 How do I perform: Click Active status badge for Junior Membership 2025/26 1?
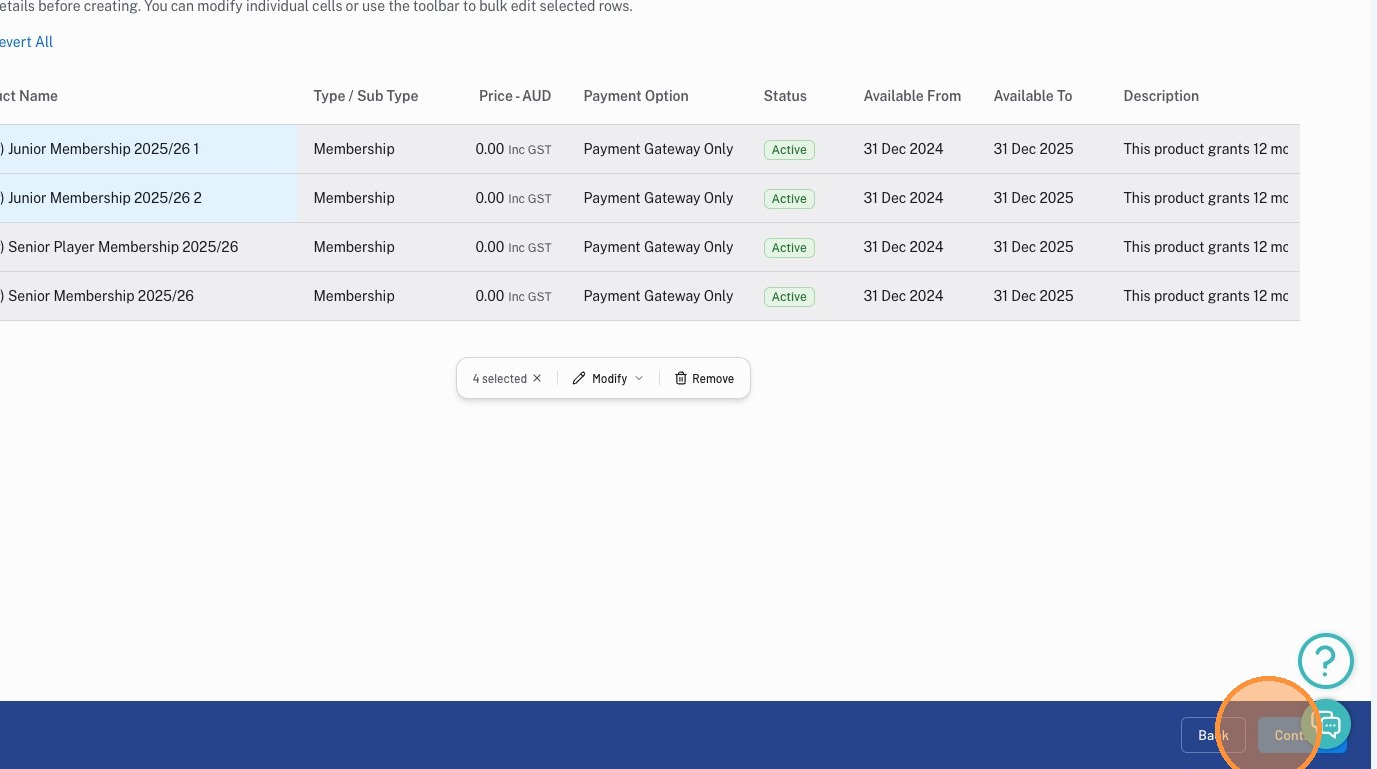pyautogui.click(x=789, y=150)
